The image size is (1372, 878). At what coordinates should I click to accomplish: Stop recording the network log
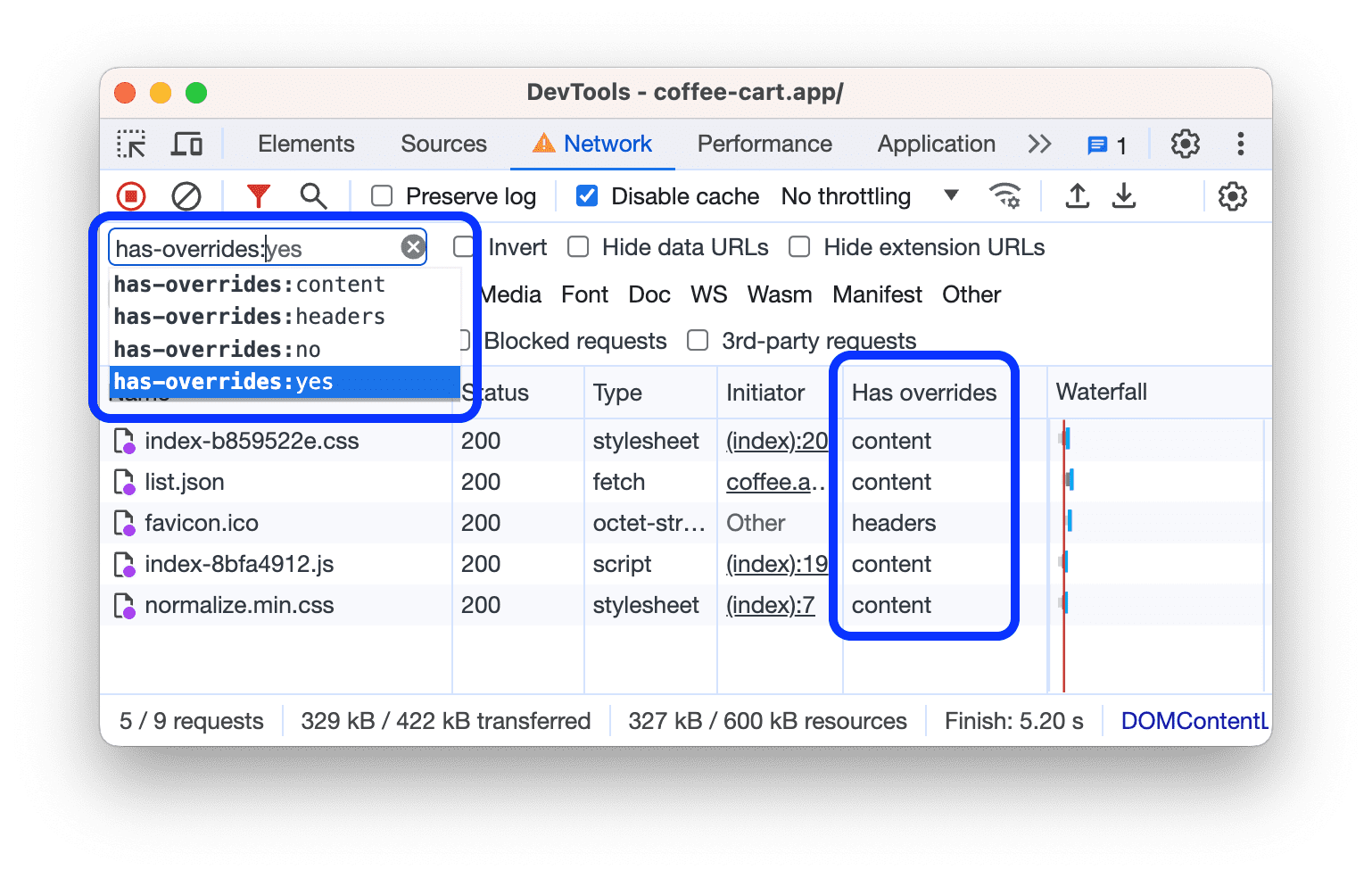pyautogui.click(x=130, y=196)
